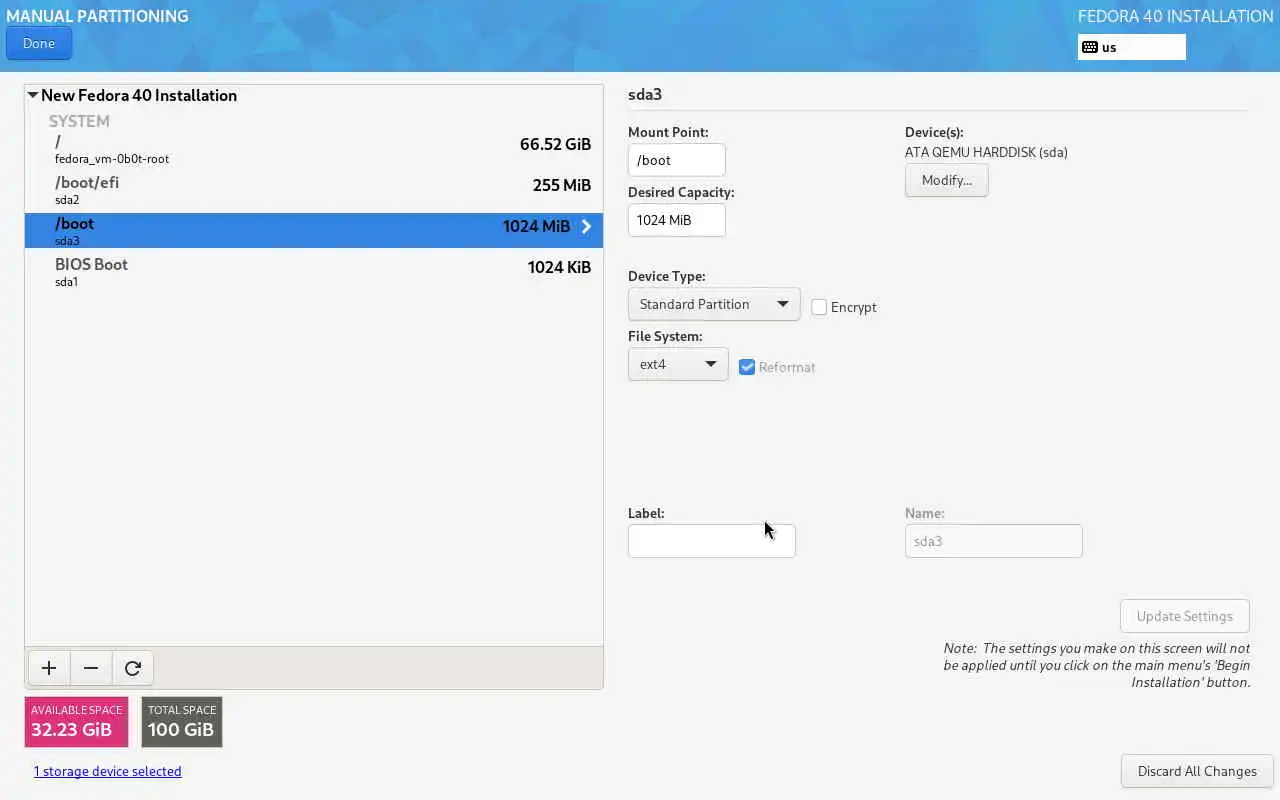Click the Name field showing sda3
Viewport: 1280px width, 800px height.
tap(994, 541)
